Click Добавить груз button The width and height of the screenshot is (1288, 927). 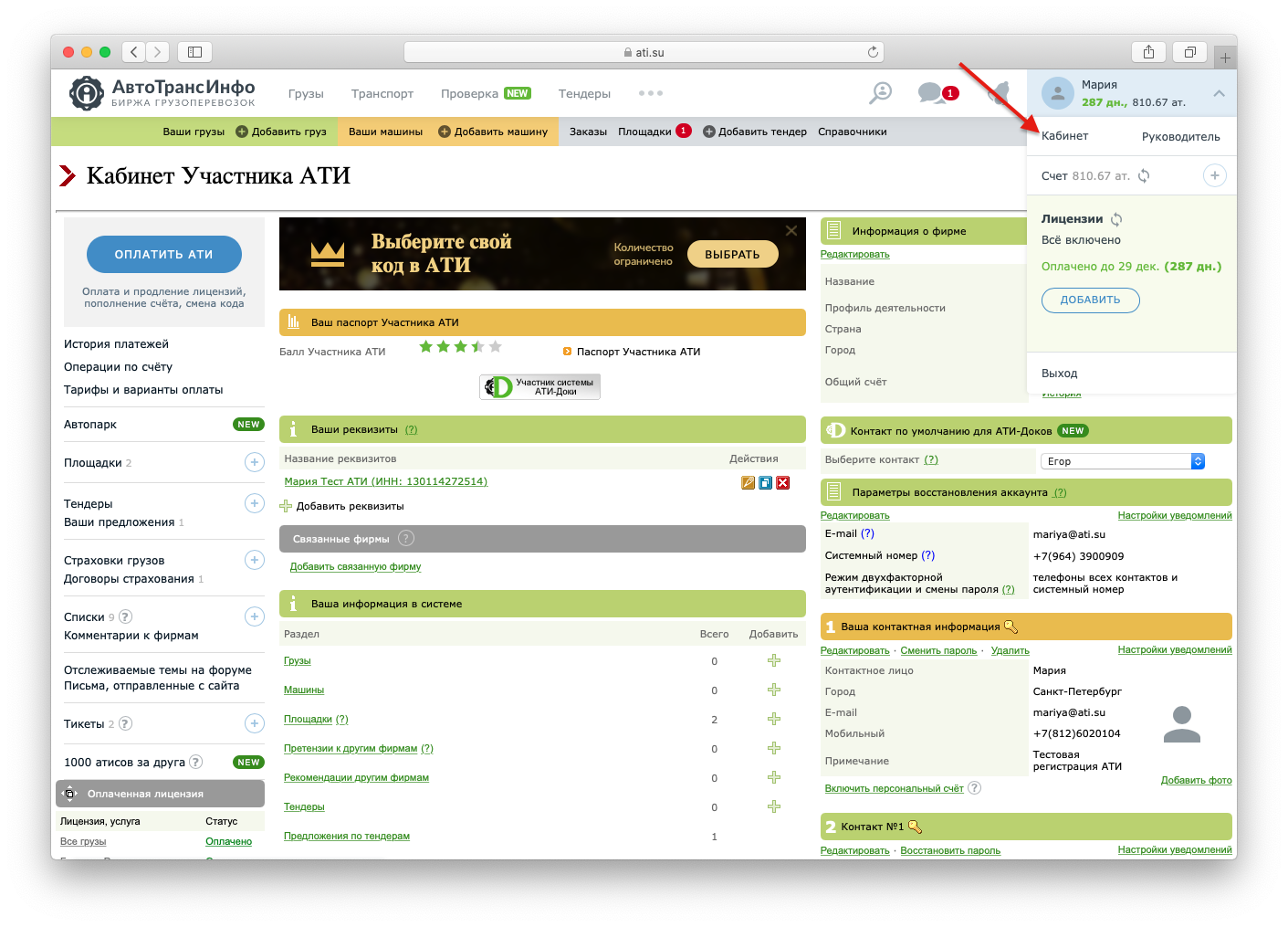[x=281, y=132]
